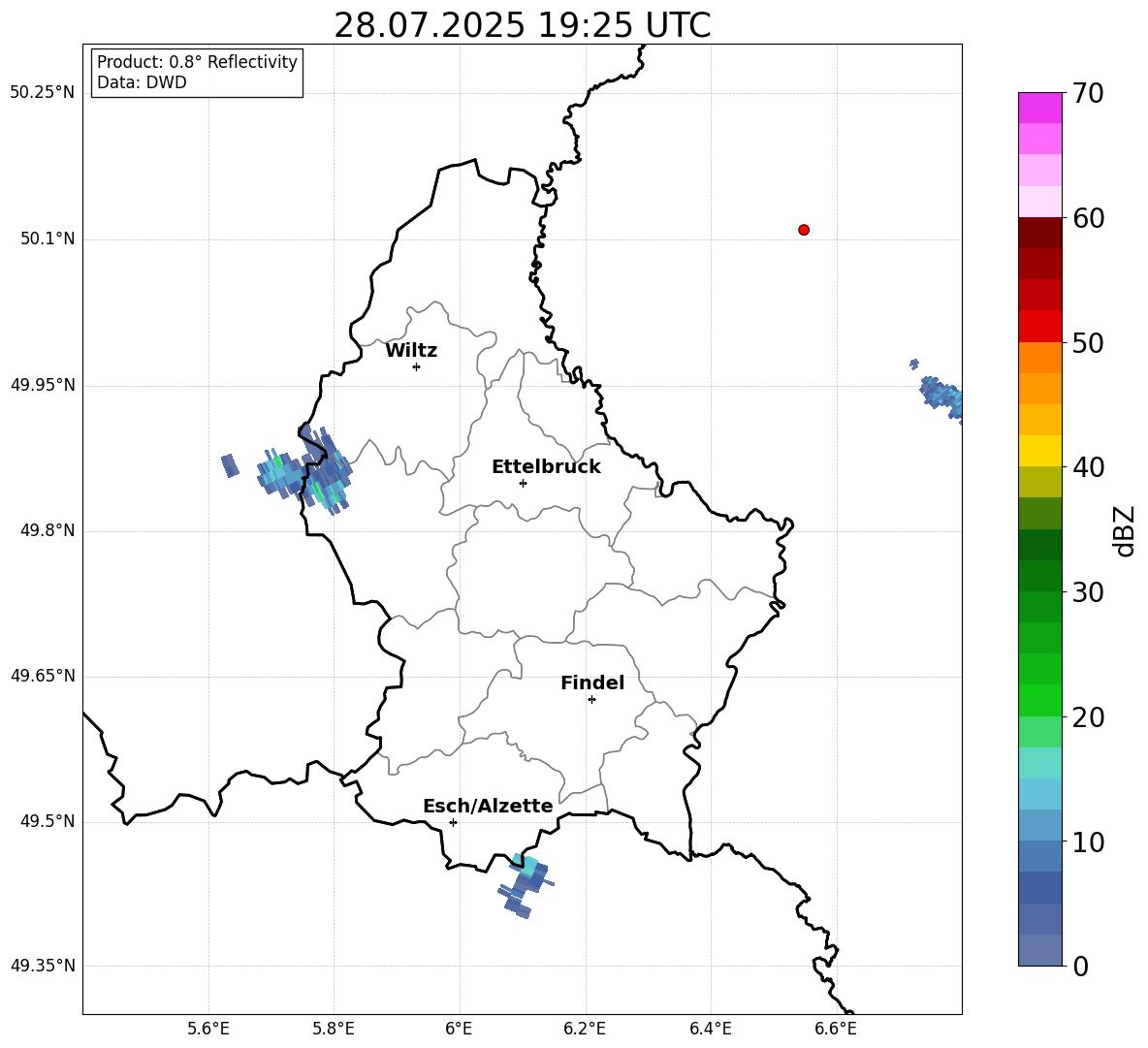This screenshot has width=1148, height=1048.
Task: Click the colorbar tick label 30
Action: click(x=1088, y=592)
